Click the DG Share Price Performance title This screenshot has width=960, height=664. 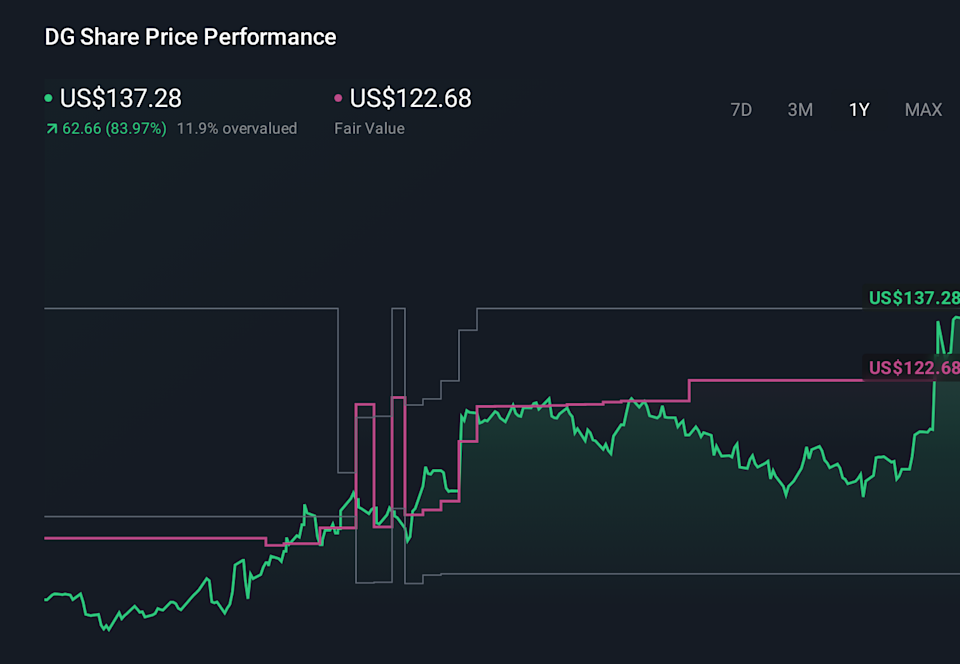[190, 37]
